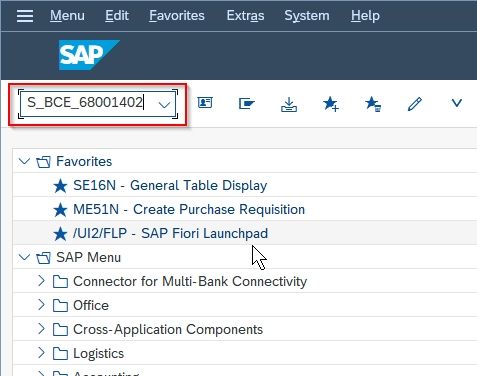Open the Edit menu
The image size is (477, 376).
[117, 16]
